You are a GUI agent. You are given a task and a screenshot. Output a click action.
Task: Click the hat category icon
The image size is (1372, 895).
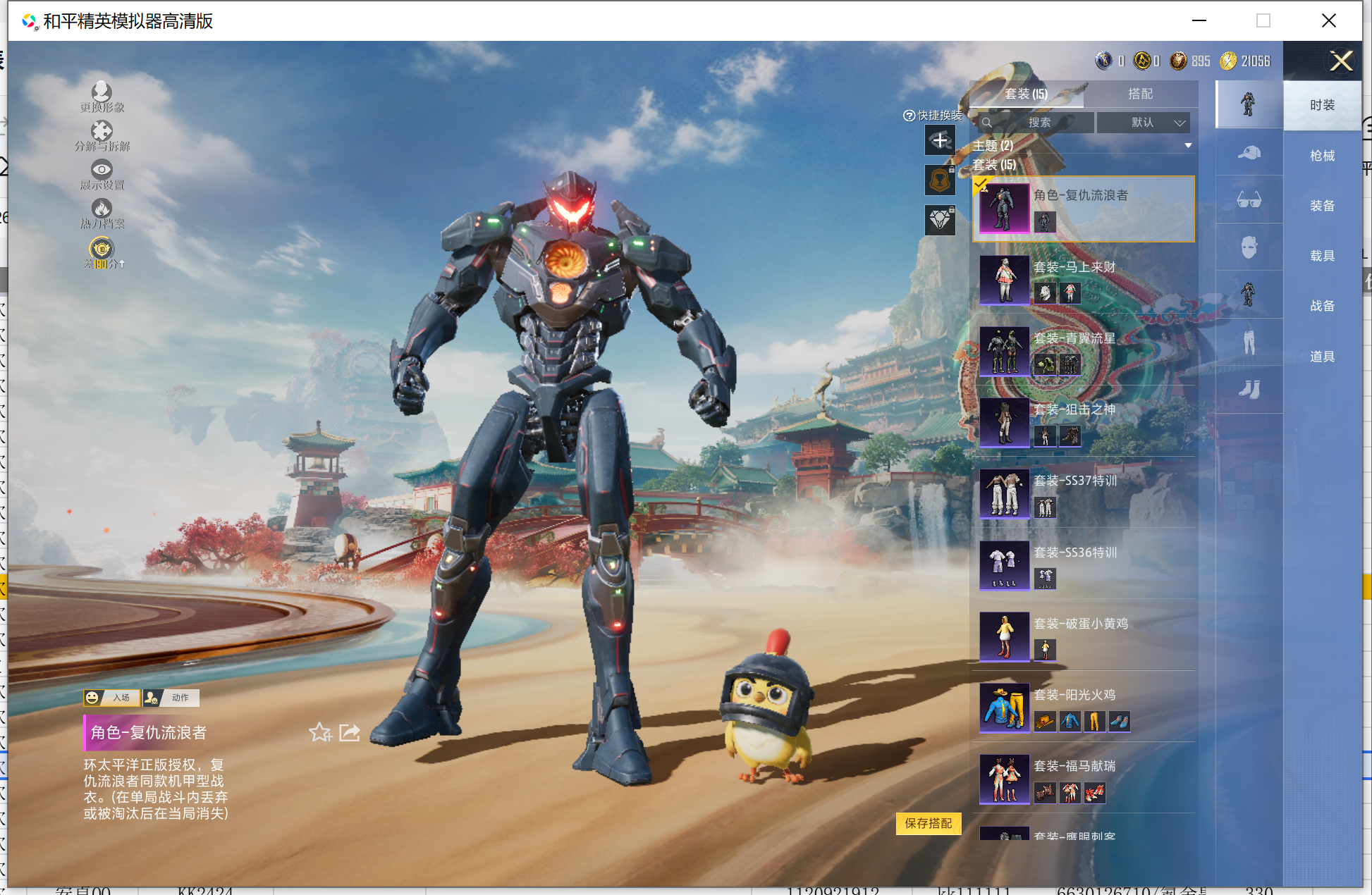pyautogui.click(x=1249, y=152)
